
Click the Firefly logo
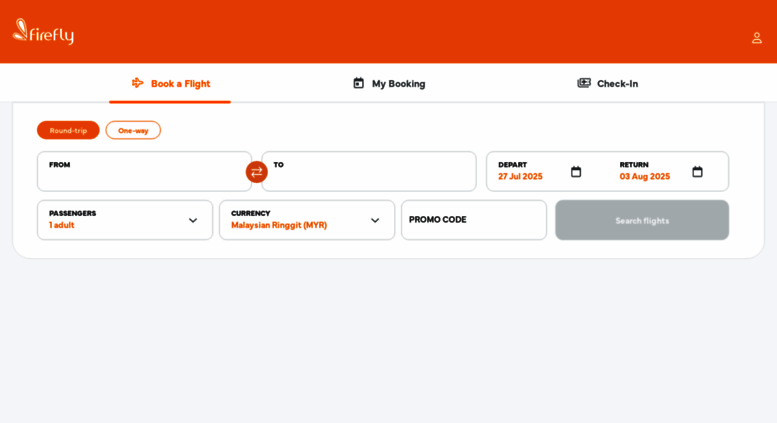43,32
